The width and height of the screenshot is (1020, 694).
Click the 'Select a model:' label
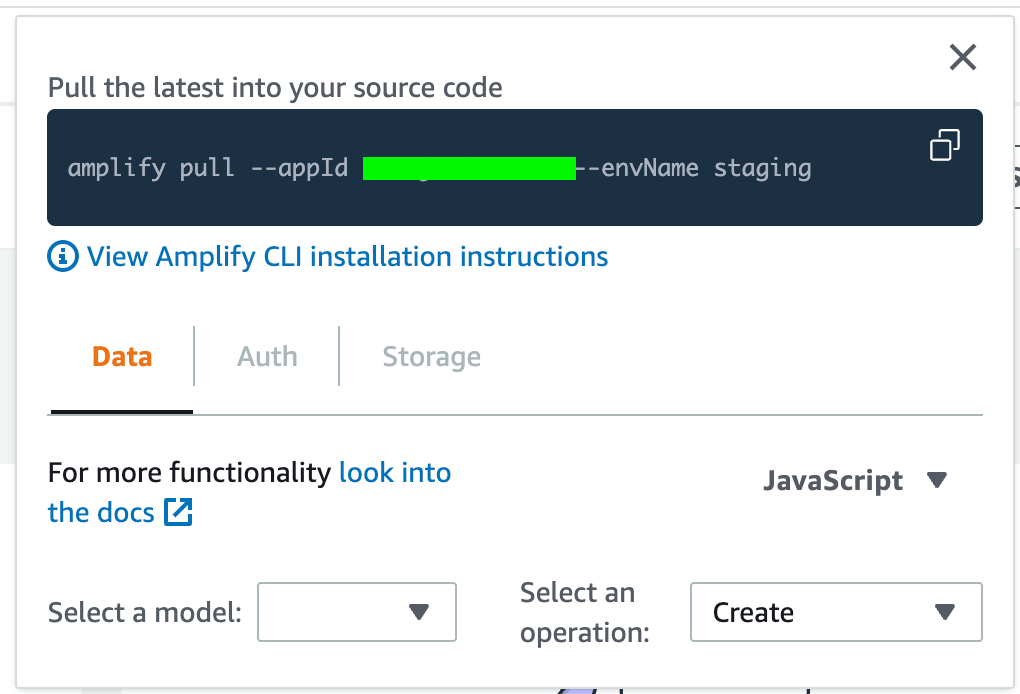tap(145, 612)
